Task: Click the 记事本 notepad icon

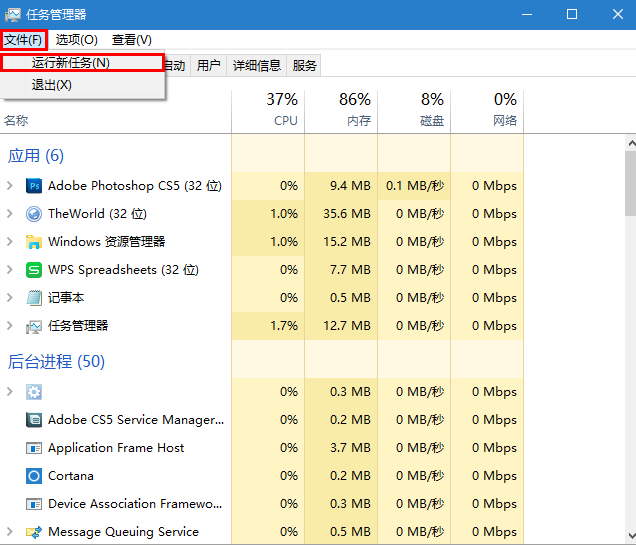Action: [34, 298]
